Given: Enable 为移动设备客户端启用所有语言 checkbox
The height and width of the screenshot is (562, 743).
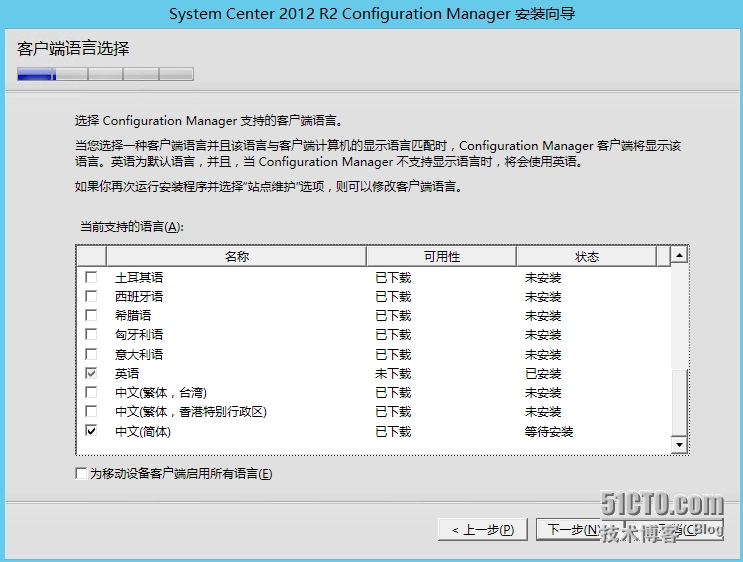Looking at the screenshot, I should (81, 473).
